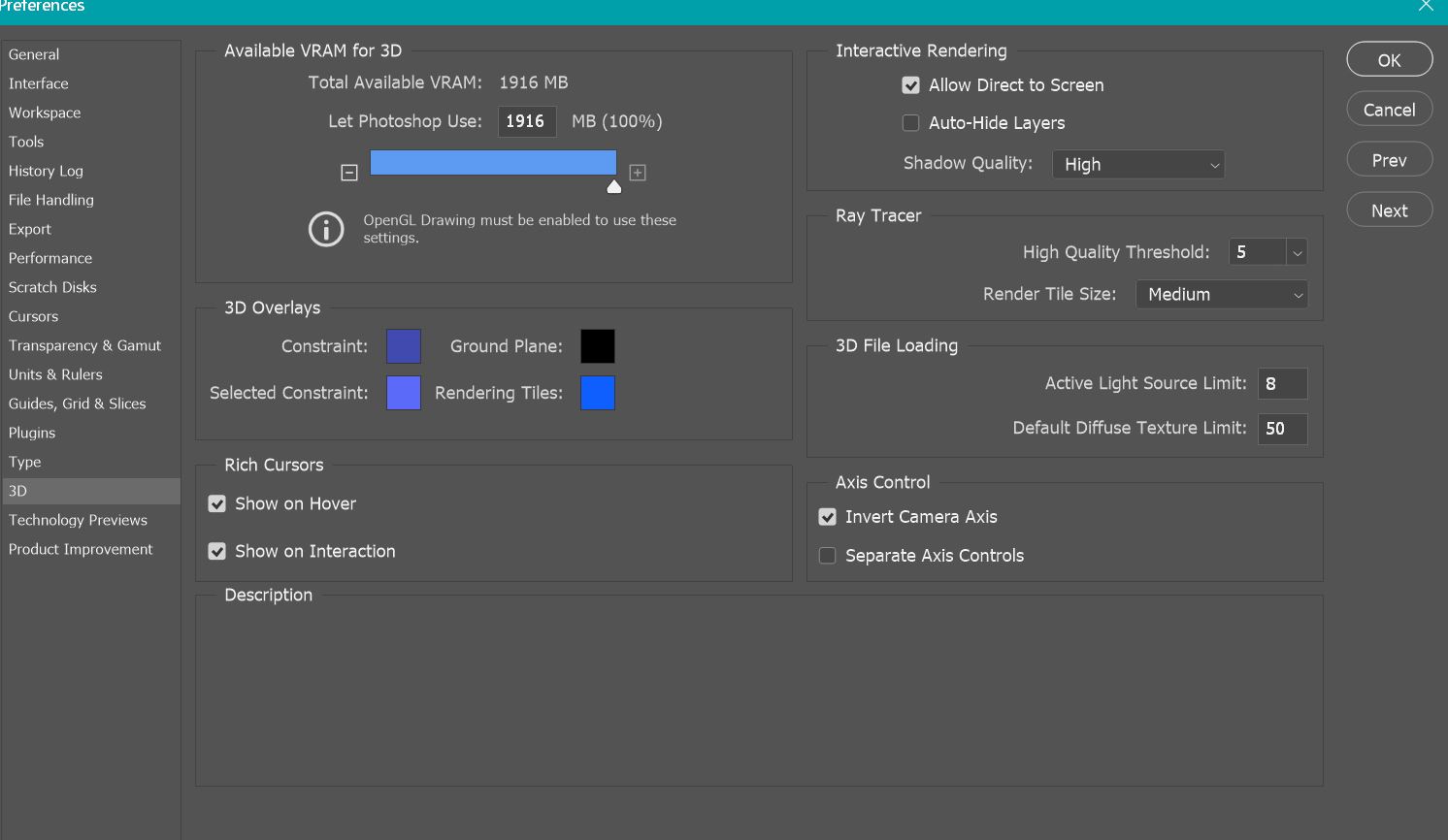Go to File Handling preferences
The height and width of the screenshot is (840, 1448).
[90, 200]
